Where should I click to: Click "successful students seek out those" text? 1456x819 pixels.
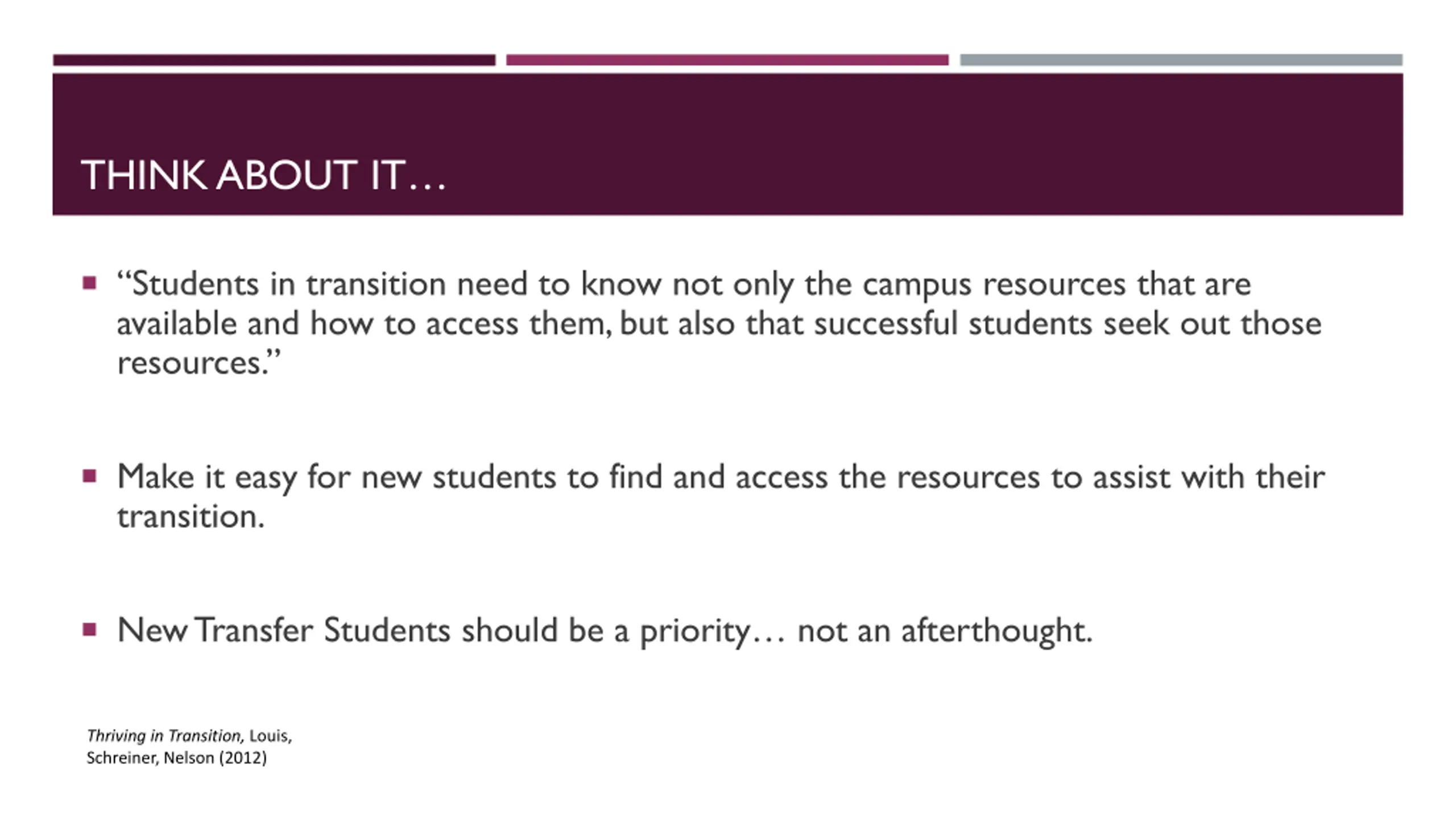[1068, 324]
